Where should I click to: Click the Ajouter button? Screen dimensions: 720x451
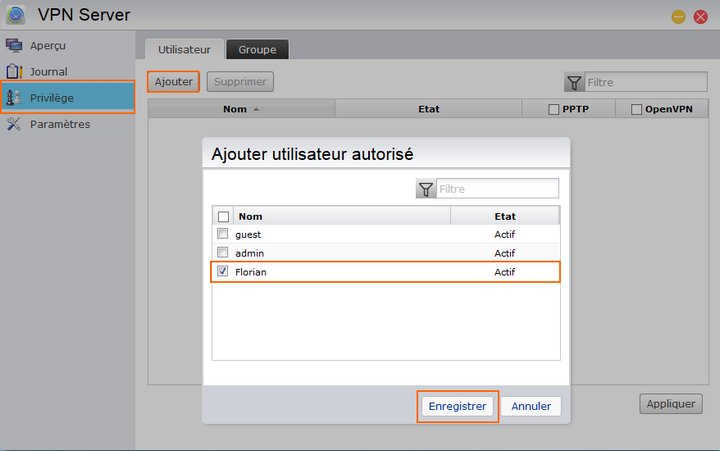174,82
